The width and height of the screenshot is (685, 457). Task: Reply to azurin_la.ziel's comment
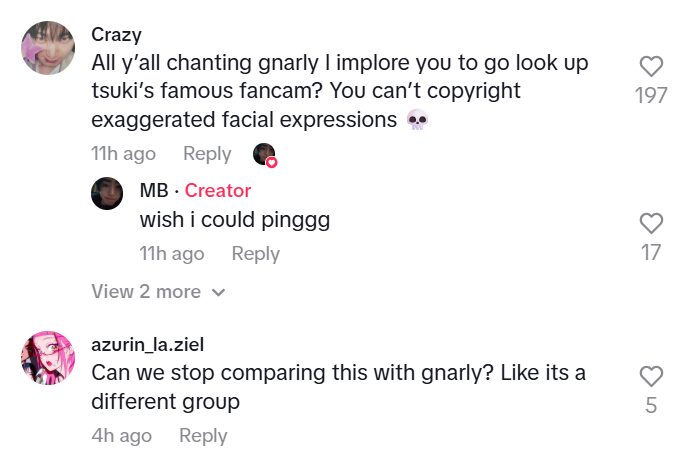203,436
